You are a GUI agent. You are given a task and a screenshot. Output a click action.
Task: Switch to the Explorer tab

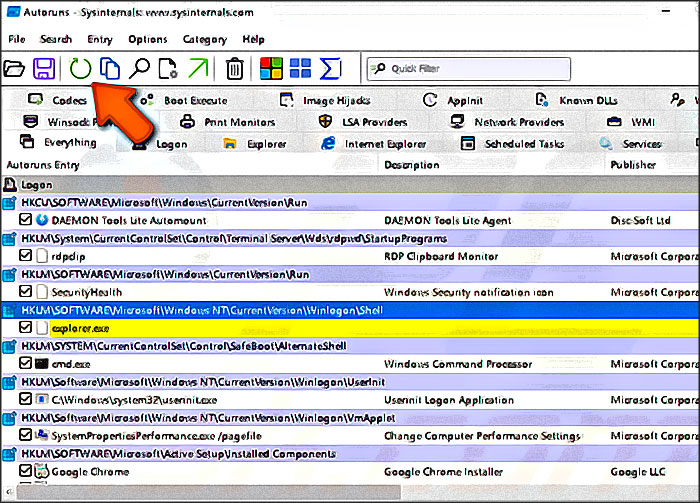tap(254, 144)
